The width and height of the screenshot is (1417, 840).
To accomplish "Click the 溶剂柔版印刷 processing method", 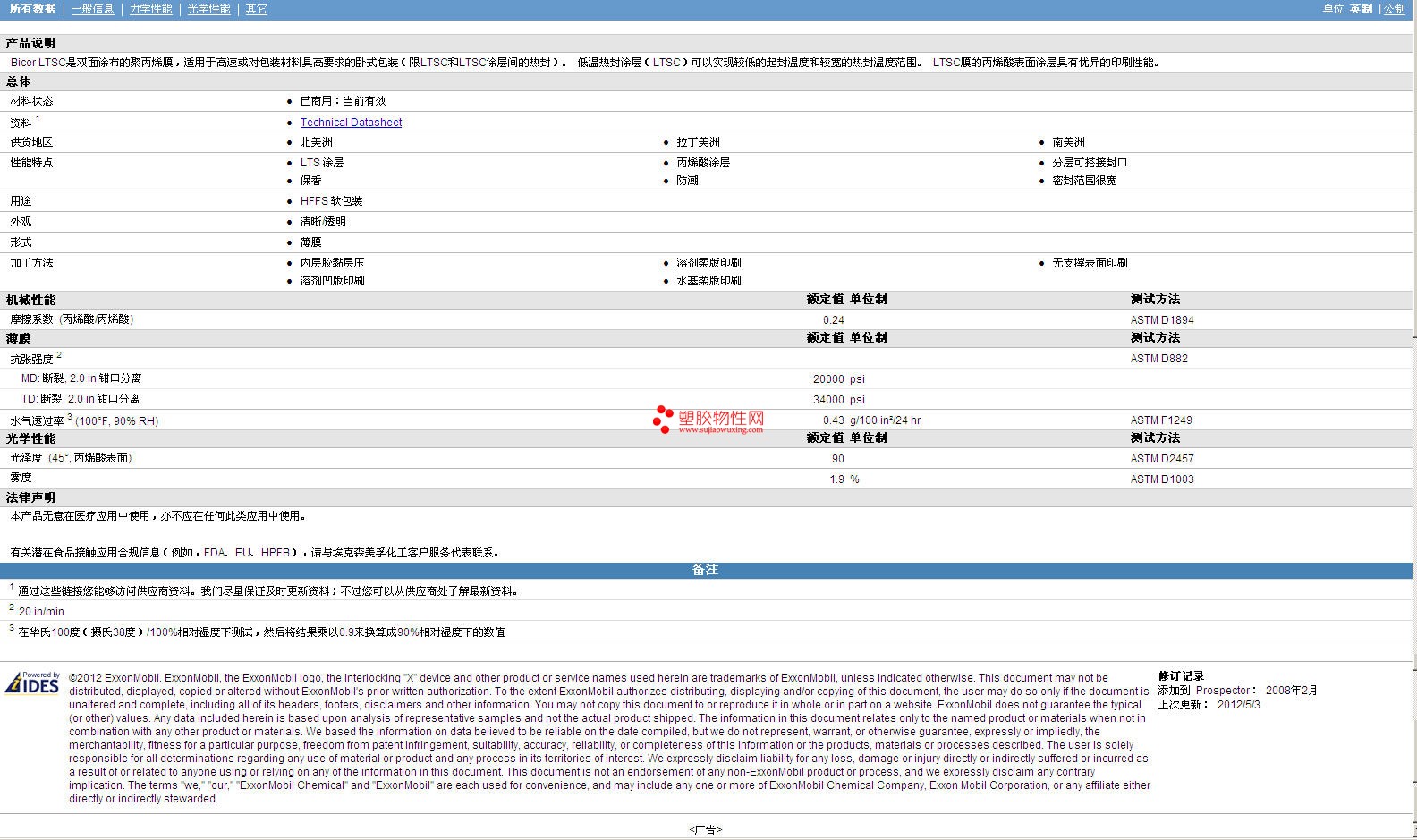I will (708, 263).
